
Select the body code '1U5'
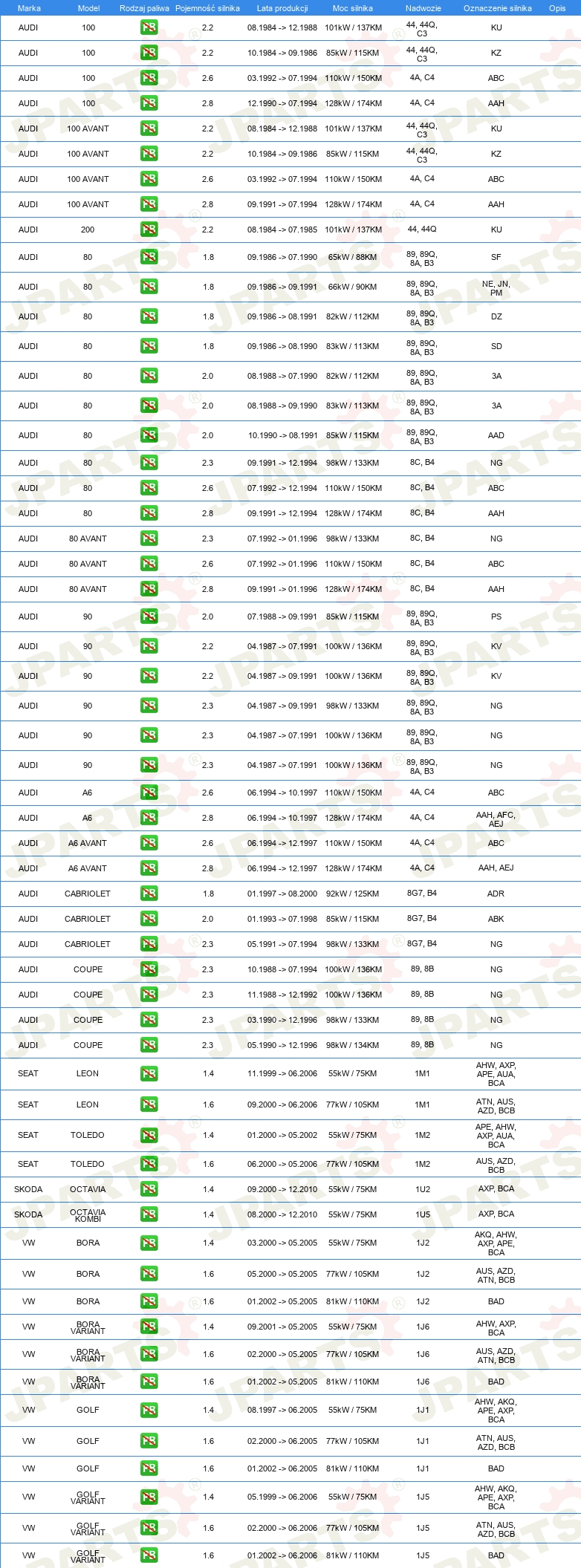click(423, 1214)
